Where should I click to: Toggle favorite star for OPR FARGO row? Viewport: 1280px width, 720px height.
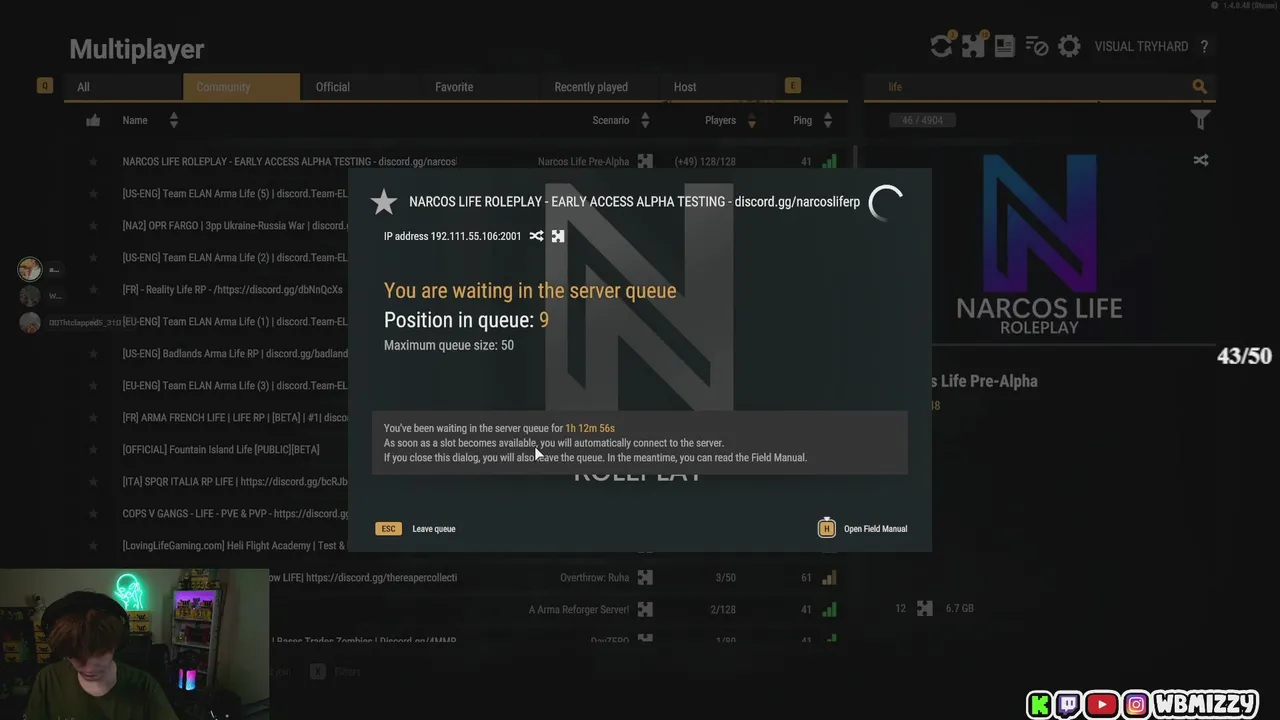click(93, 225)
